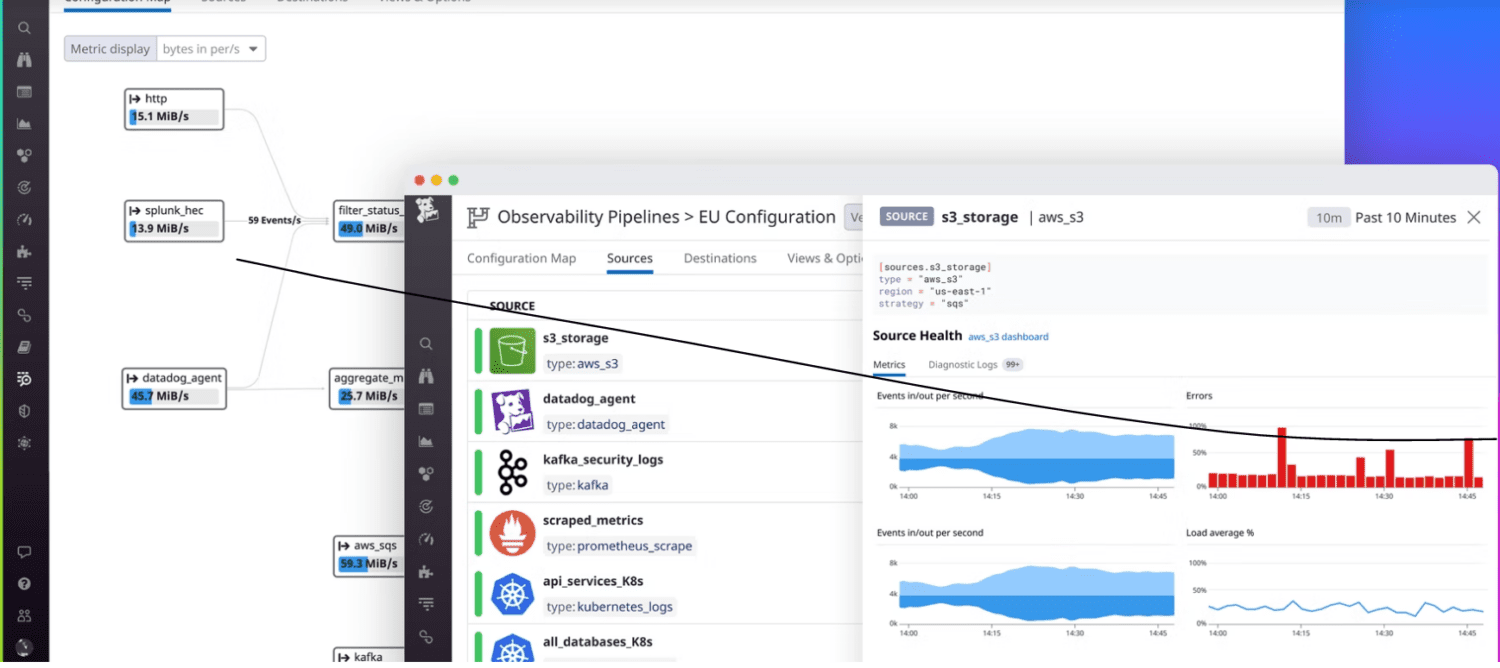This screenshot has height=668, width=1500.
Task: Click the Kubernetes helm icon for api_services_K8s
Action: coord(513,594)
